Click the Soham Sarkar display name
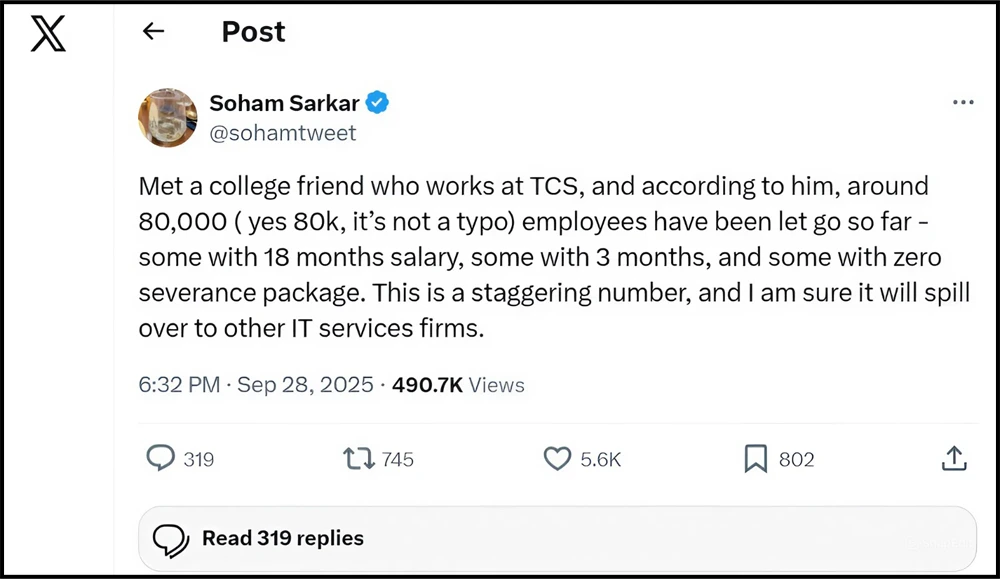This screenshot has width=1000, height=579. (284, 103)
